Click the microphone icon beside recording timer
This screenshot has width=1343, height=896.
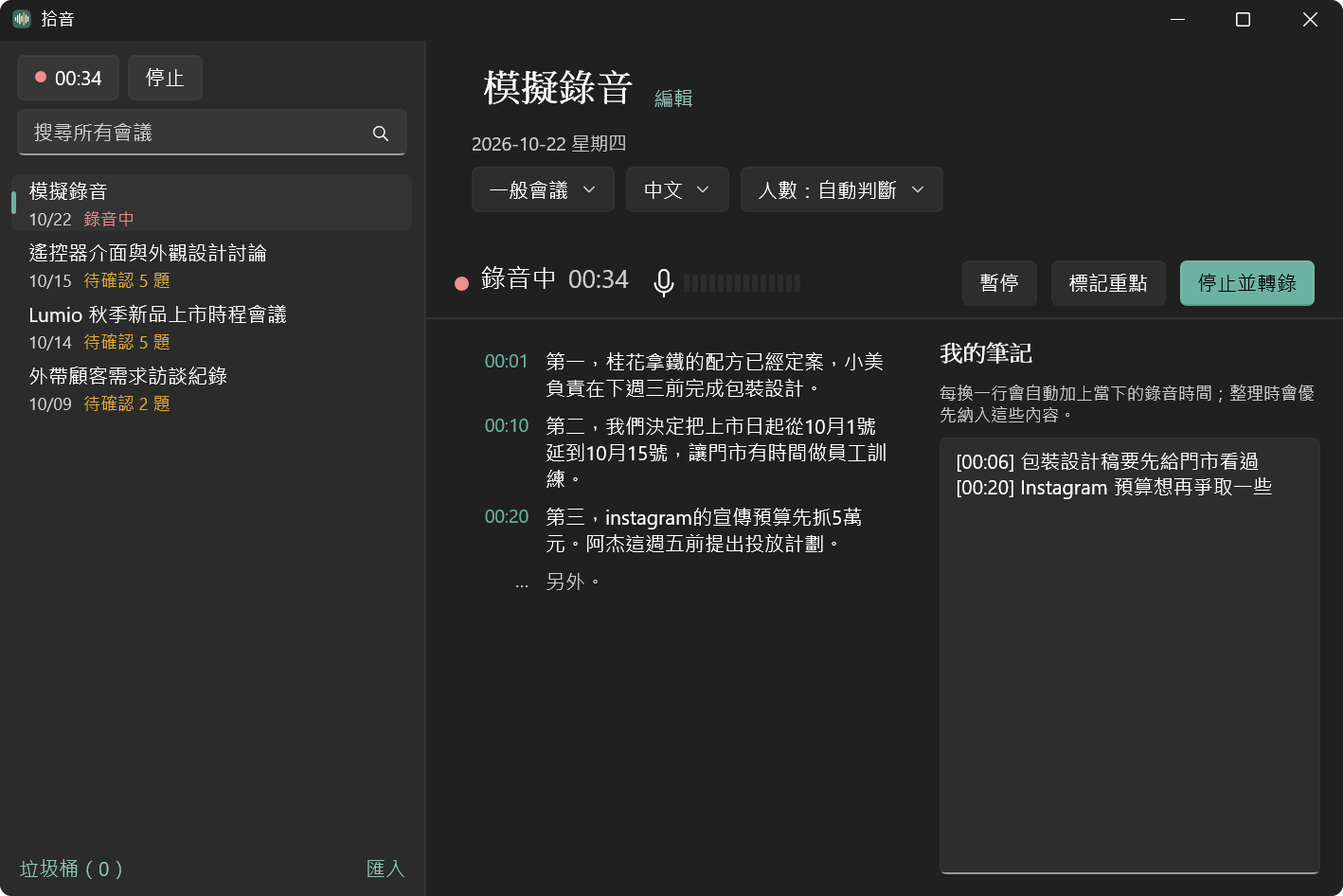click(664, 282)
